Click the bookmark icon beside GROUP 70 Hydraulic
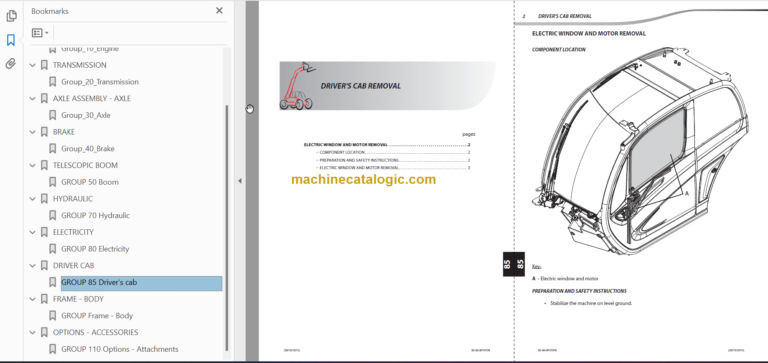The image size is (768, 363). 52,215
